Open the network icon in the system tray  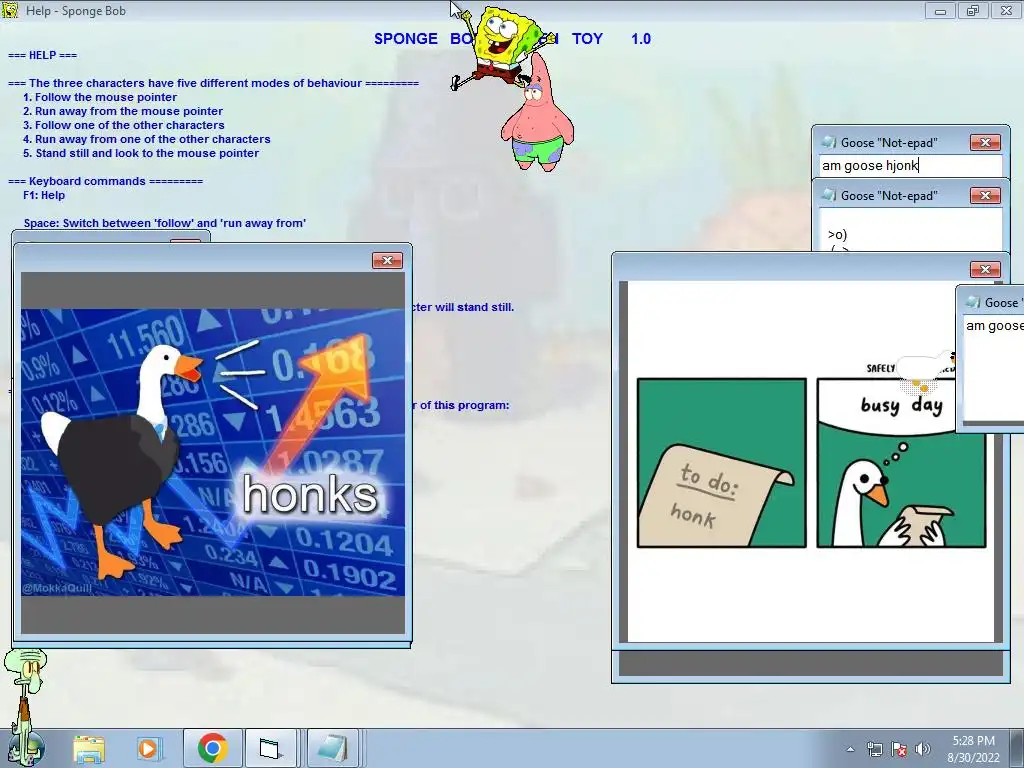874,749
